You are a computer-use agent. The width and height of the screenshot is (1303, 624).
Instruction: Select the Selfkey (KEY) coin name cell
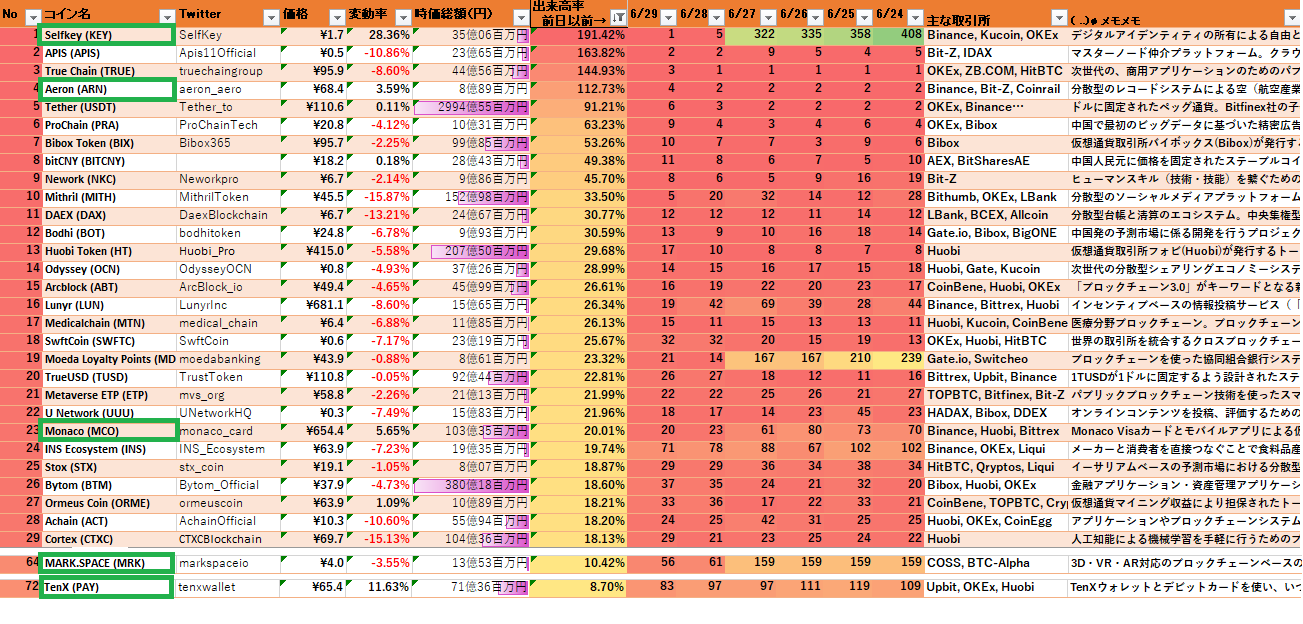[108, 35]
